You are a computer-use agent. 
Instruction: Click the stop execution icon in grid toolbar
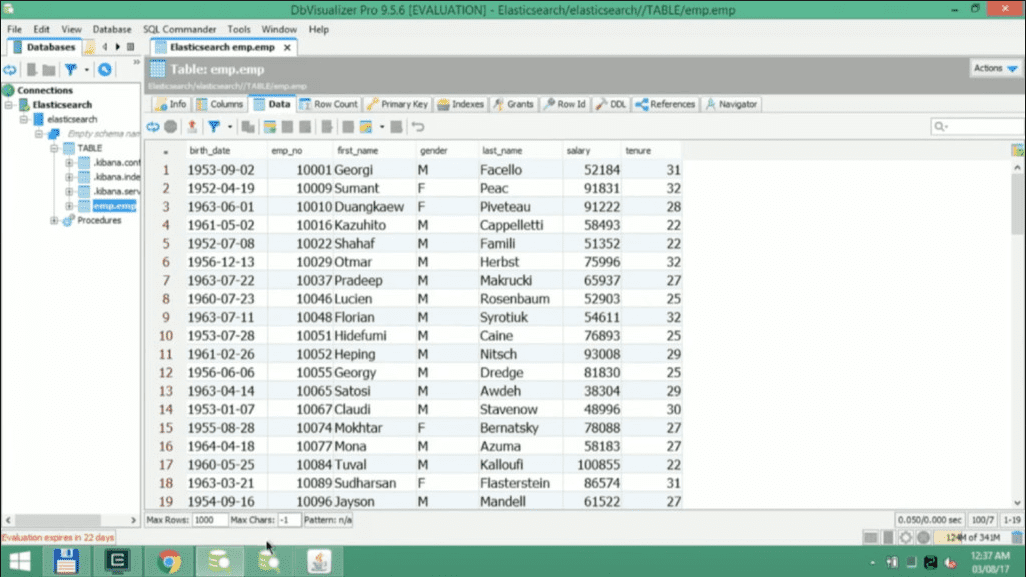[x=171, y=127]
